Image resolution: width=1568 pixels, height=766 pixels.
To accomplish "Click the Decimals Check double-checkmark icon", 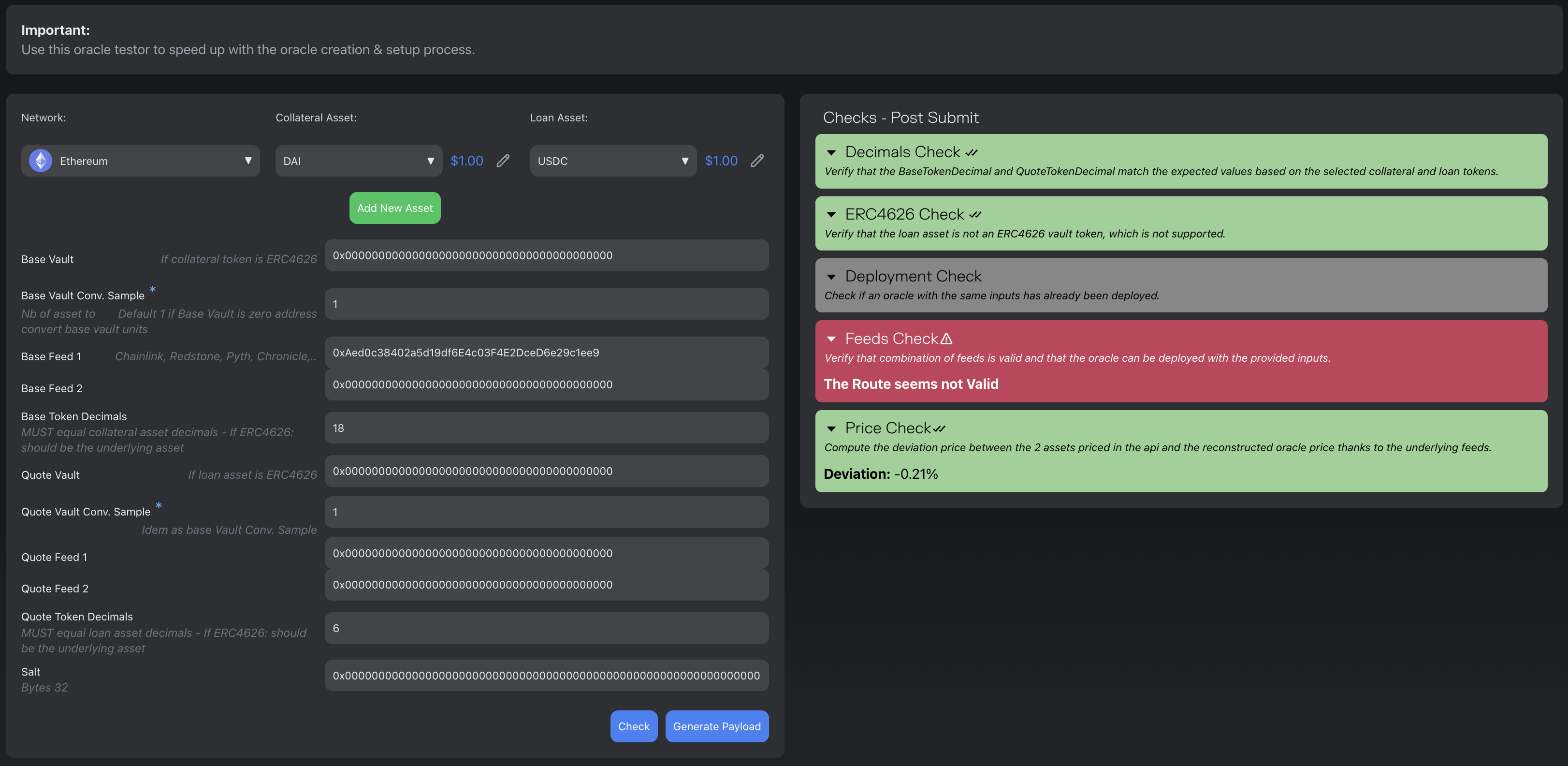I will (972, 152).
